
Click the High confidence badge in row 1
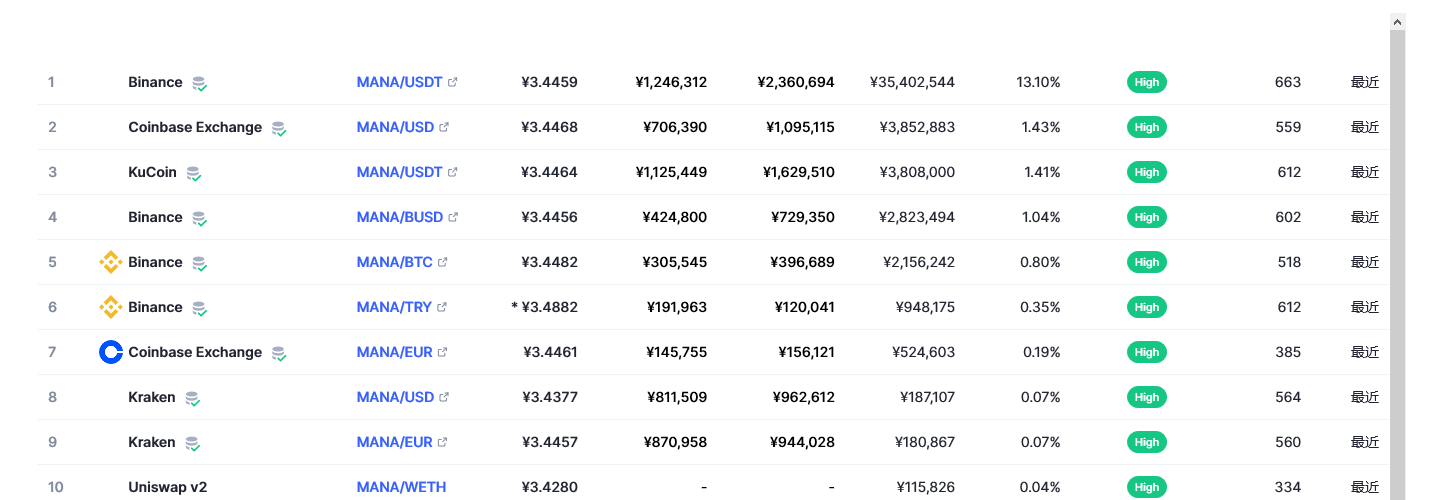click(1147, 82)
